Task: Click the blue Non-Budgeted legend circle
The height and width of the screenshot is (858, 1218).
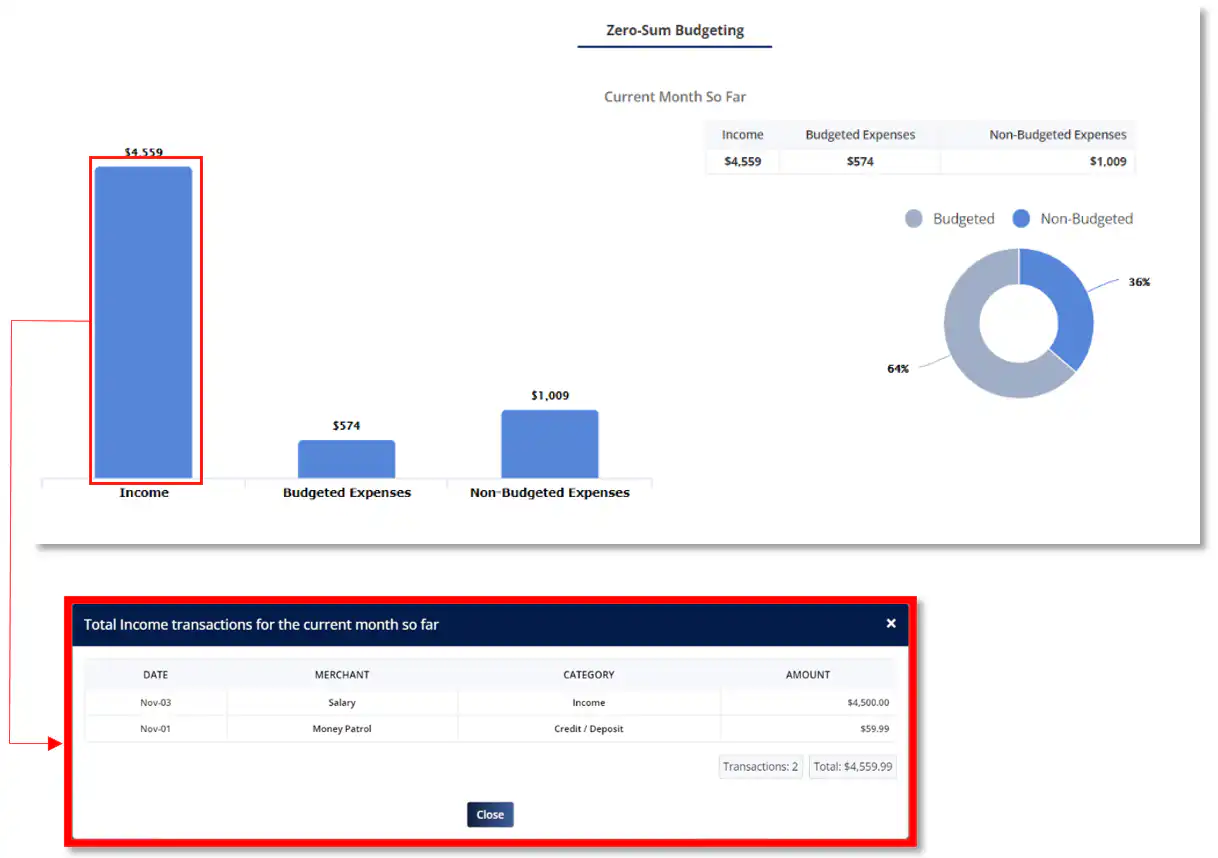Action: (x=1021, y=219)
